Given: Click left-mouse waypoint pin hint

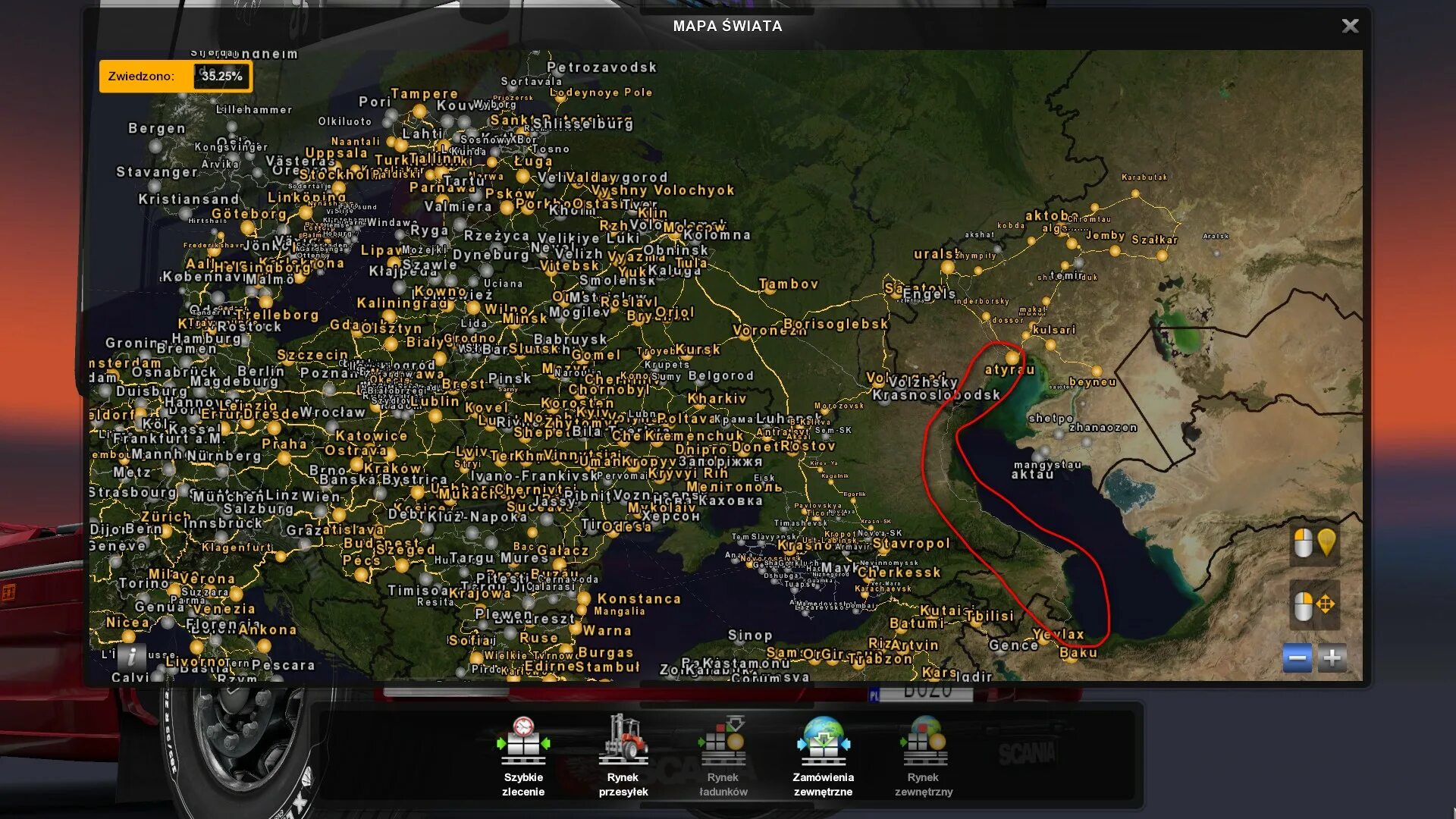Looking at the screenshot, I should point(1313,543).
